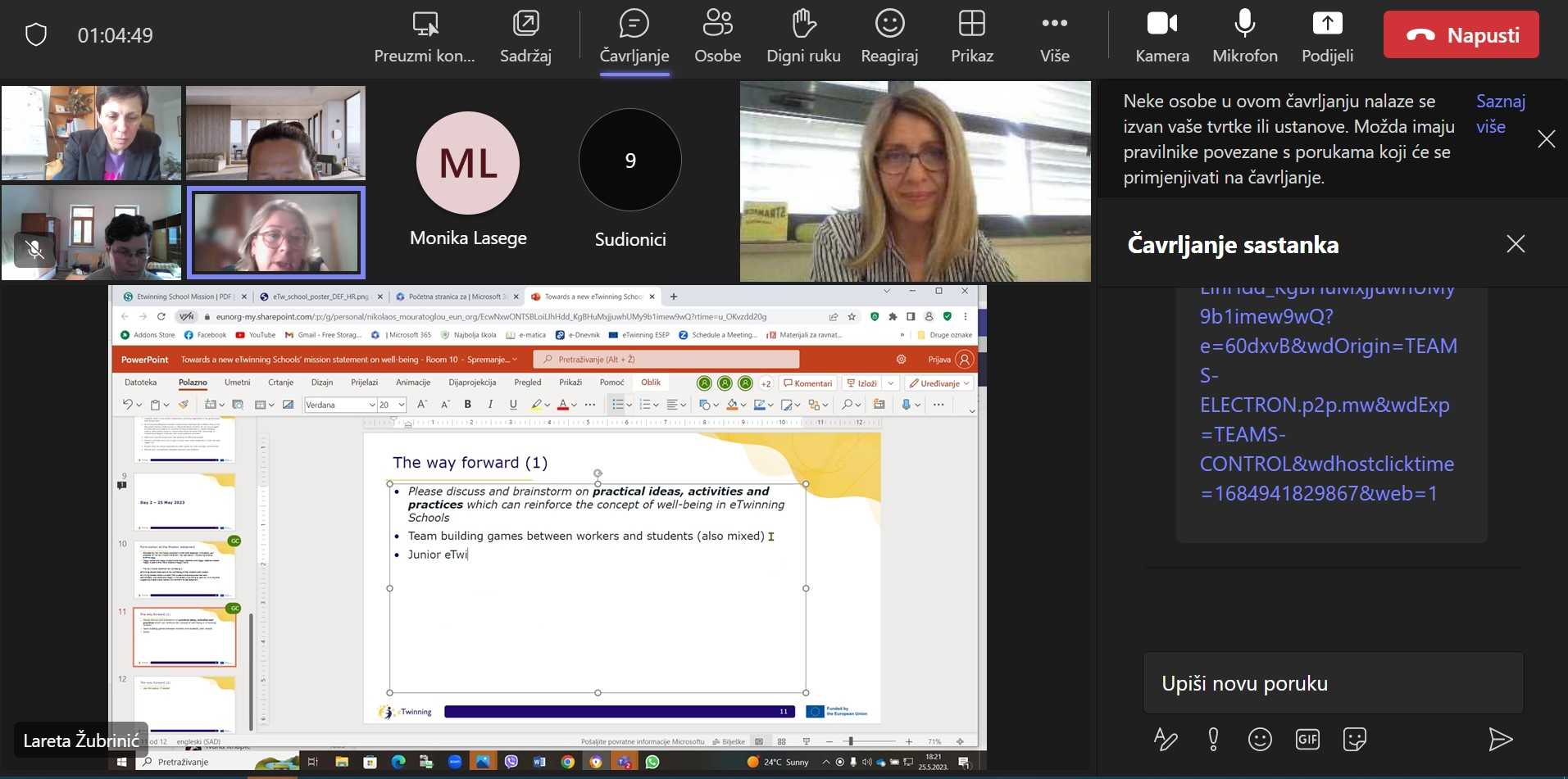Send the chat message with arrow icon
The height and width of the screenshot is (779, 1568).
click(1500, 739)
